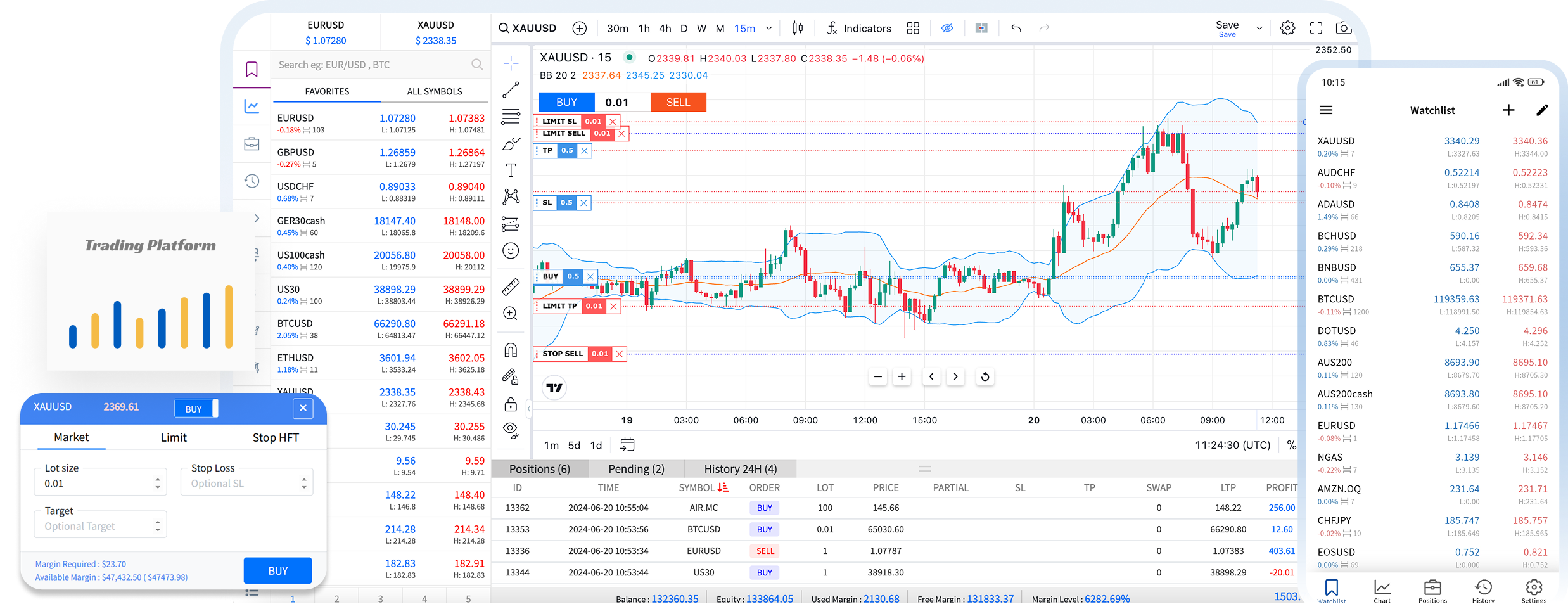The width and height of the screenshot is (1568, 616).
Task: Open the History 24H (4) tab
Action: [x=740, y=469]
